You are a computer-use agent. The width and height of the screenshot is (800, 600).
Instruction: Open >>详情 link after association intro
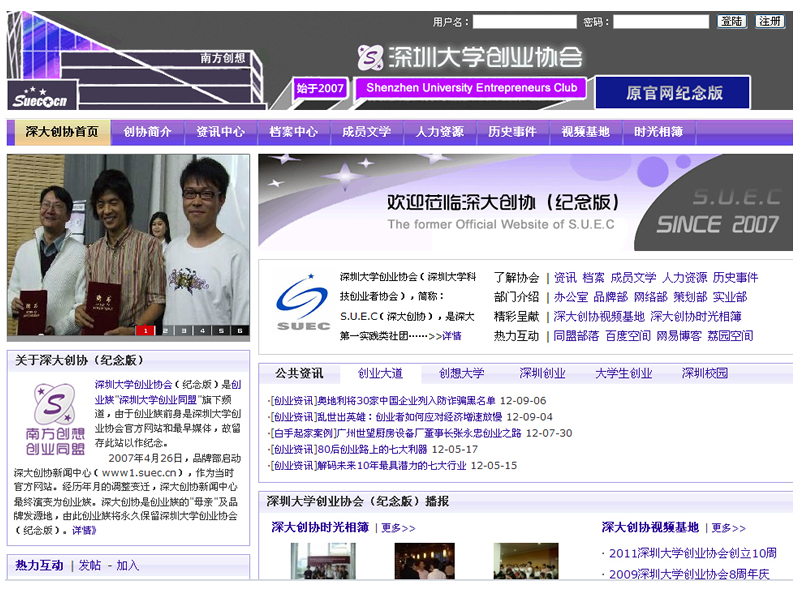click(445, 336)
